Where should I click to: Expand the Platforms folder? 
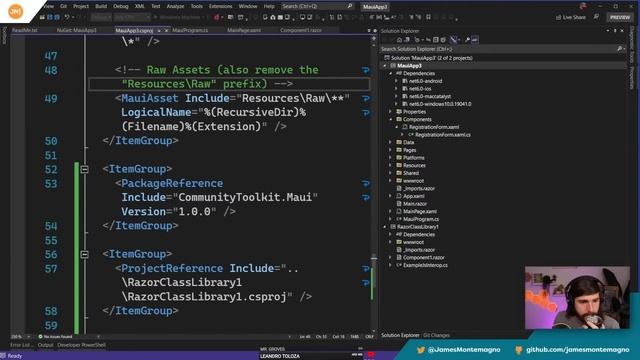point(391,158)
